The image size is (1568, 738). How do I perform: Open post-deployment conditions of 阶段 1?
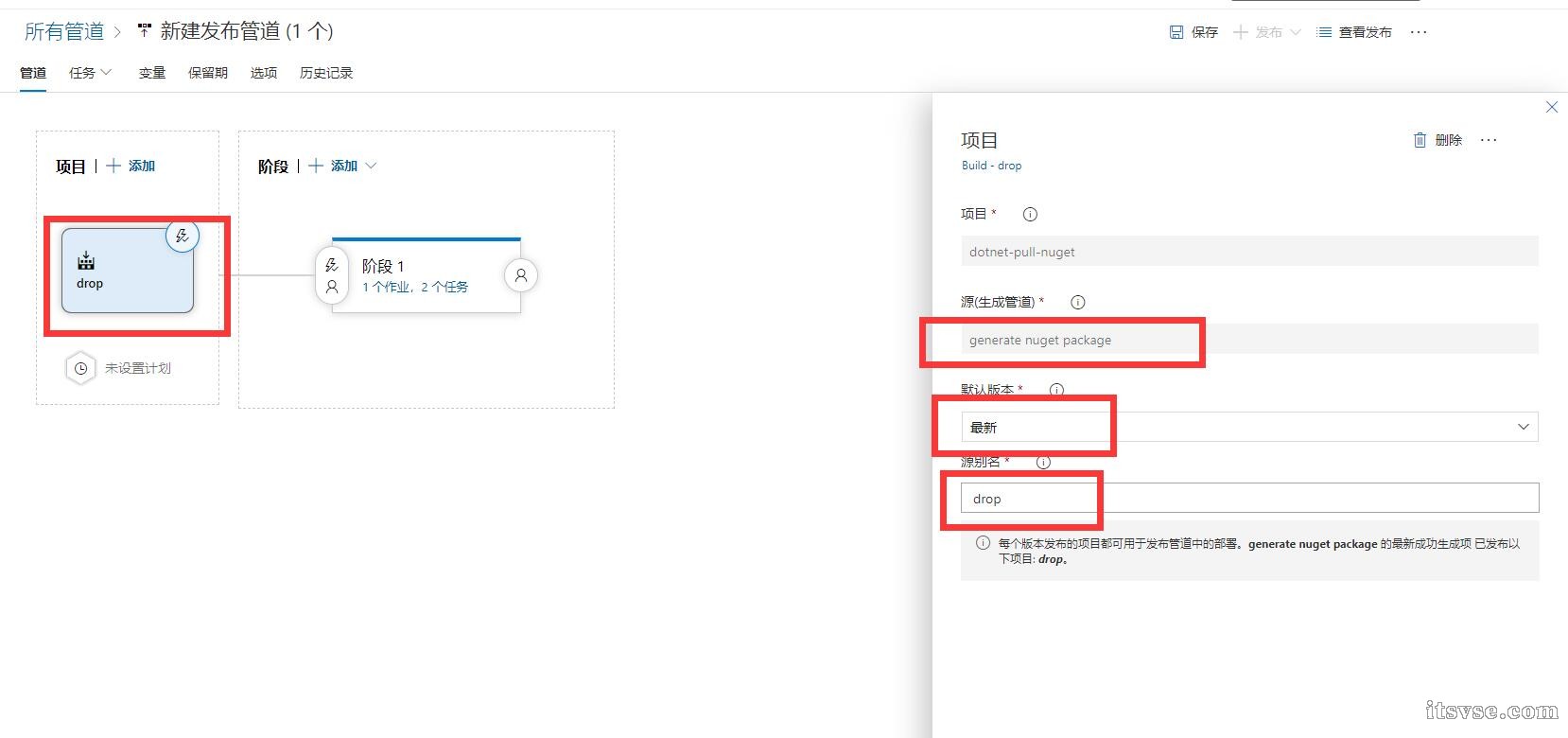[521, 275]
